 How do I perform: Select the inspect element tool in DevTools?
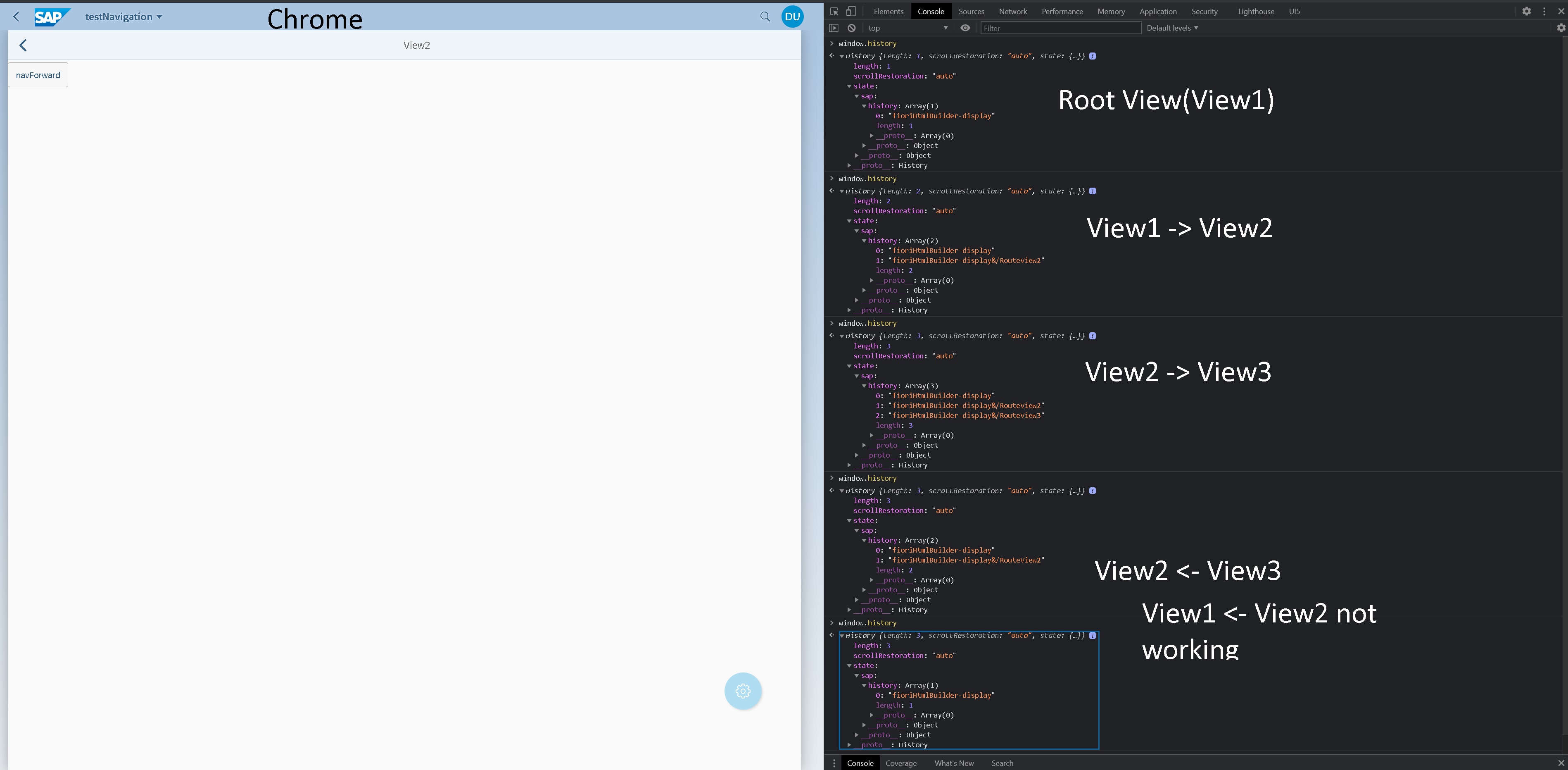click(x=834, y=11)
